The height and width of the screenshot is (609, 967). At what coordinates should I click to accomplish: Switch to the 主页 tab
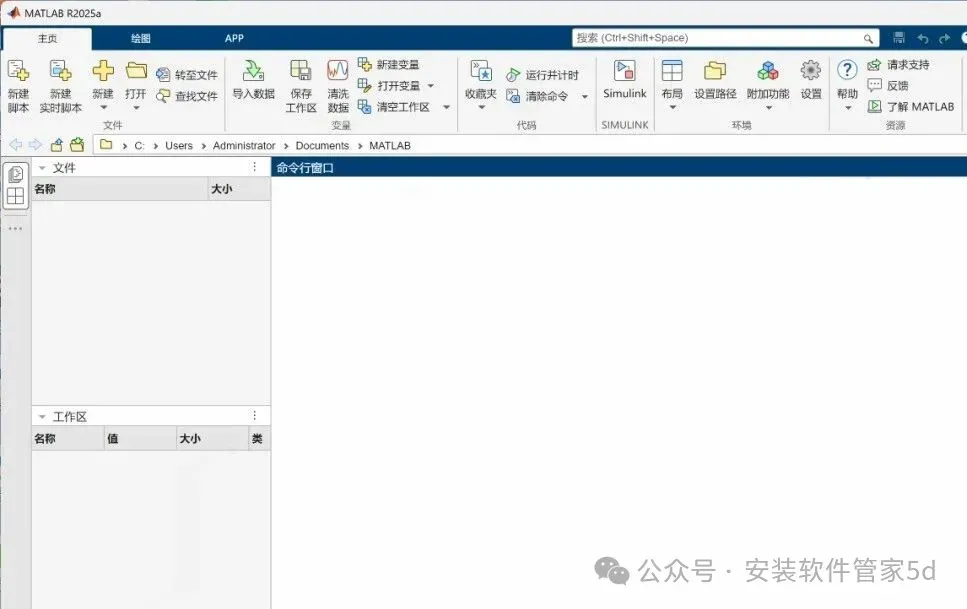point(47,38)
